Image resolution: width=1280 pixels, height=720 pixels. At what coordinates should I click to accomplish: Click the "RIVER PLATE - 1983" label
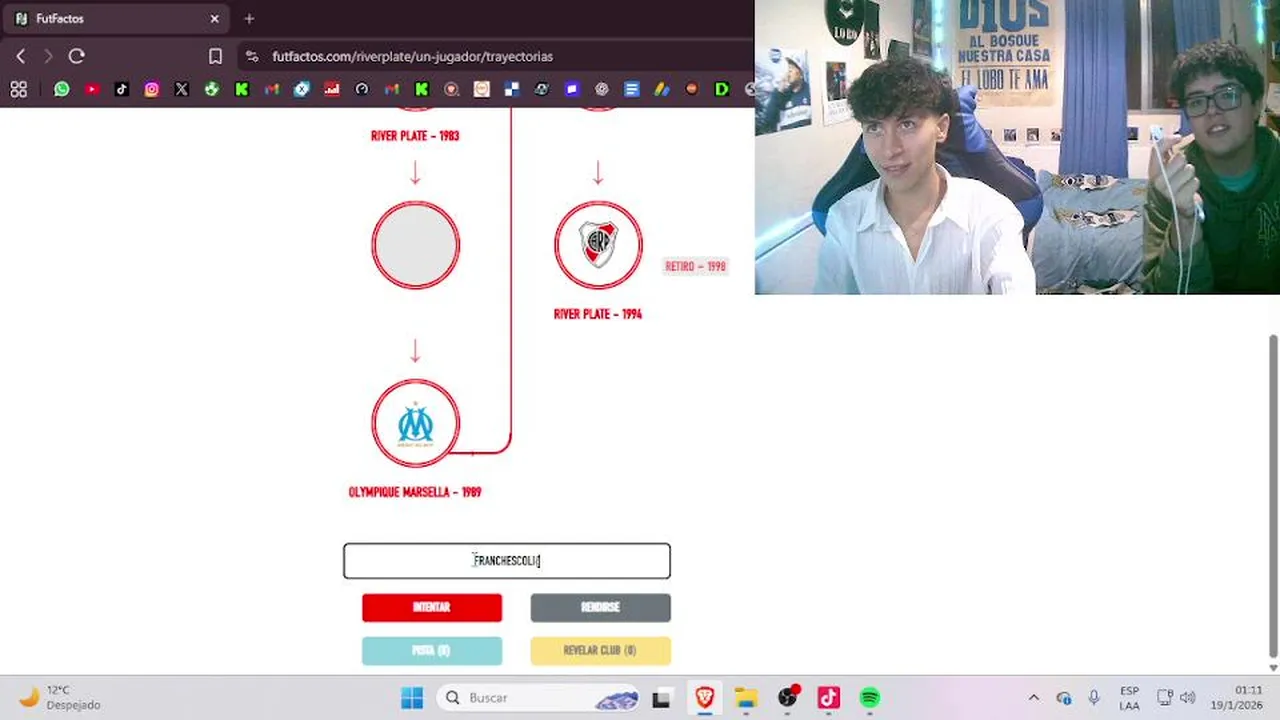(415, 136)
